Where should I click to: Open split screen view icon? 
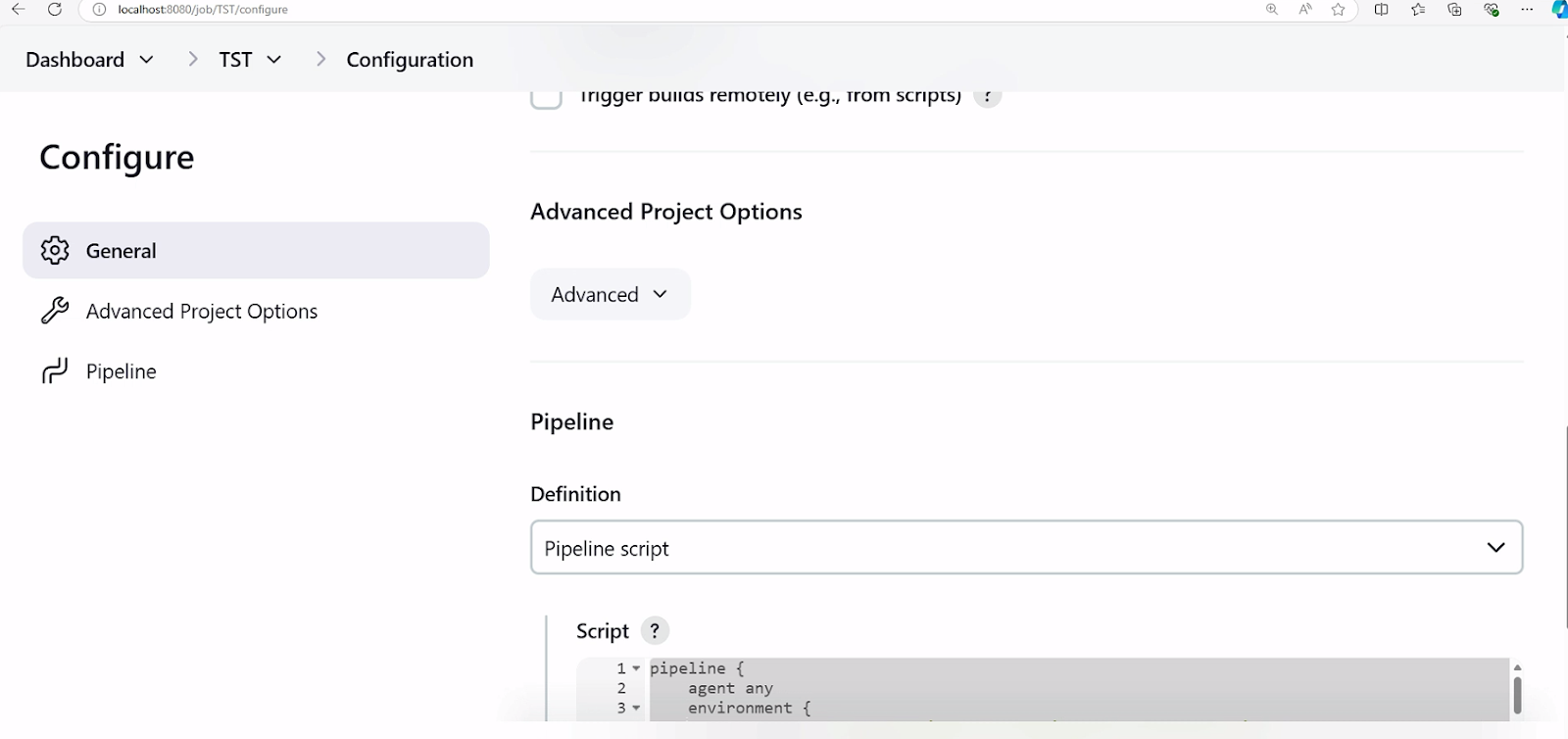point(1381,9)
